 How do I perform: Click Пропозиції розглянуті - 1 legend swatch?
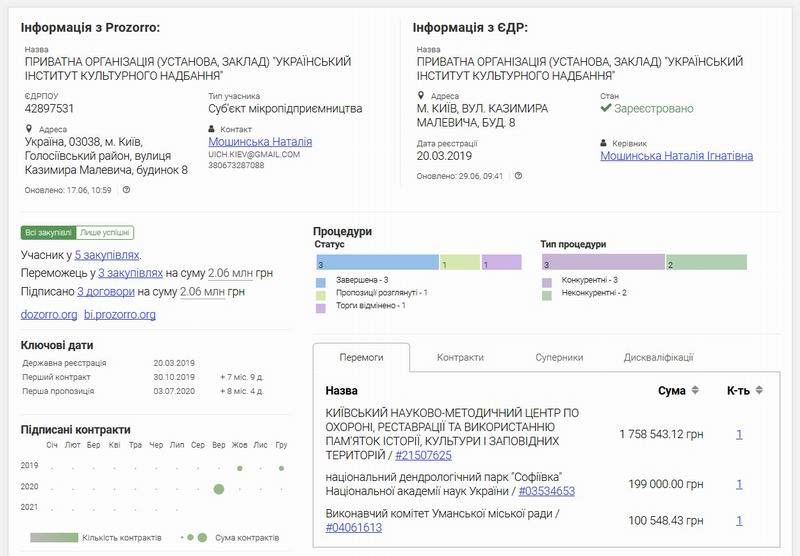tap(320, 295)
